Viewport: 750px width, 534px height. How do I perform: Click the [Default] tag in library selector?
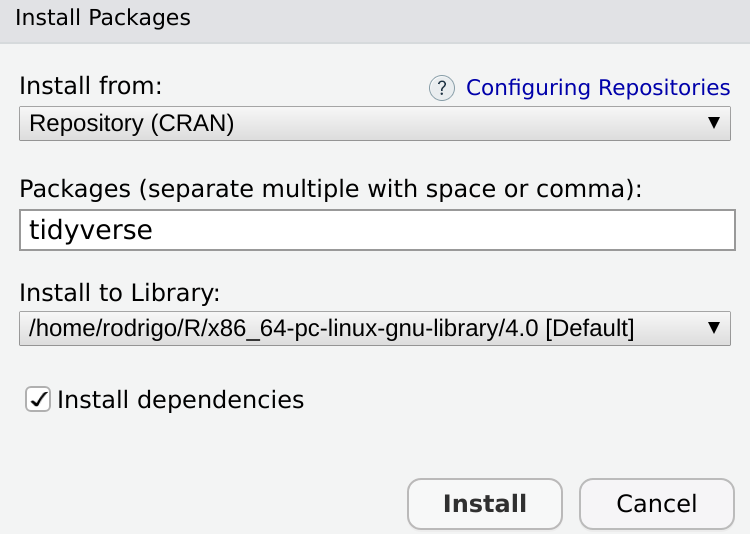point(589,328)
